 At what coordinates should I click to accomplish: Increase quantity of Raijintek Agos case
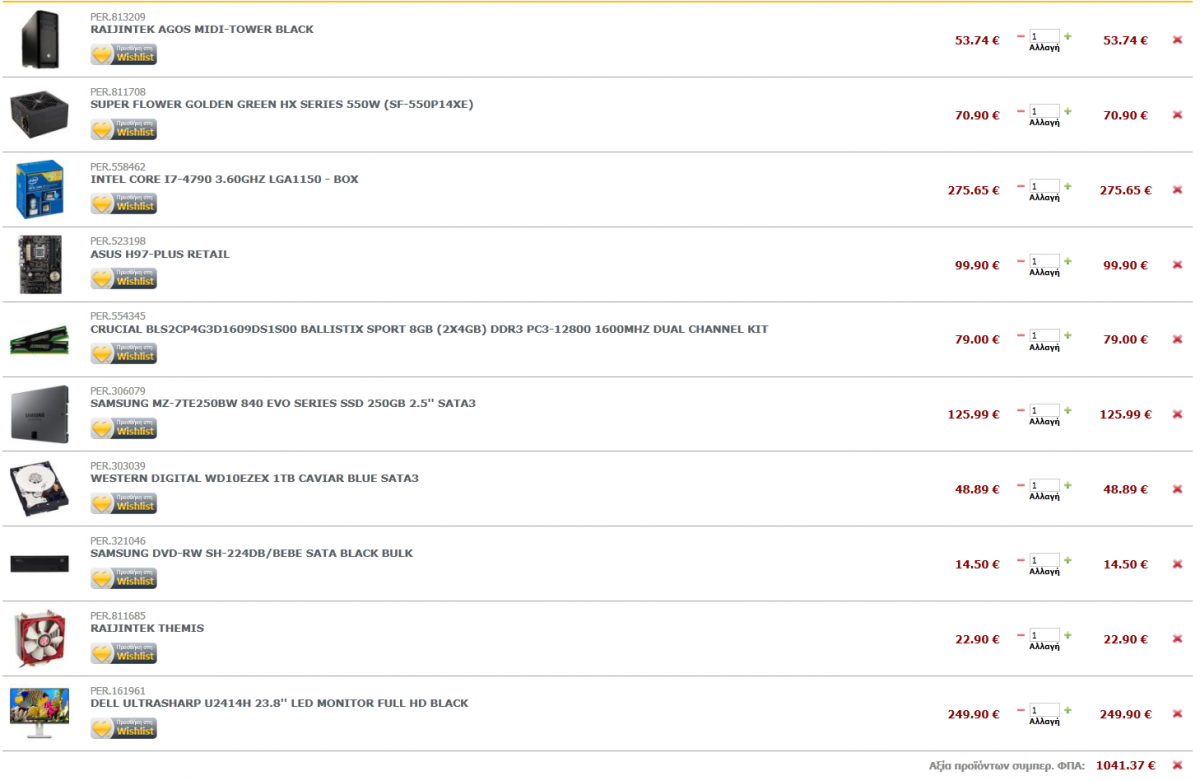[1068, 36]
